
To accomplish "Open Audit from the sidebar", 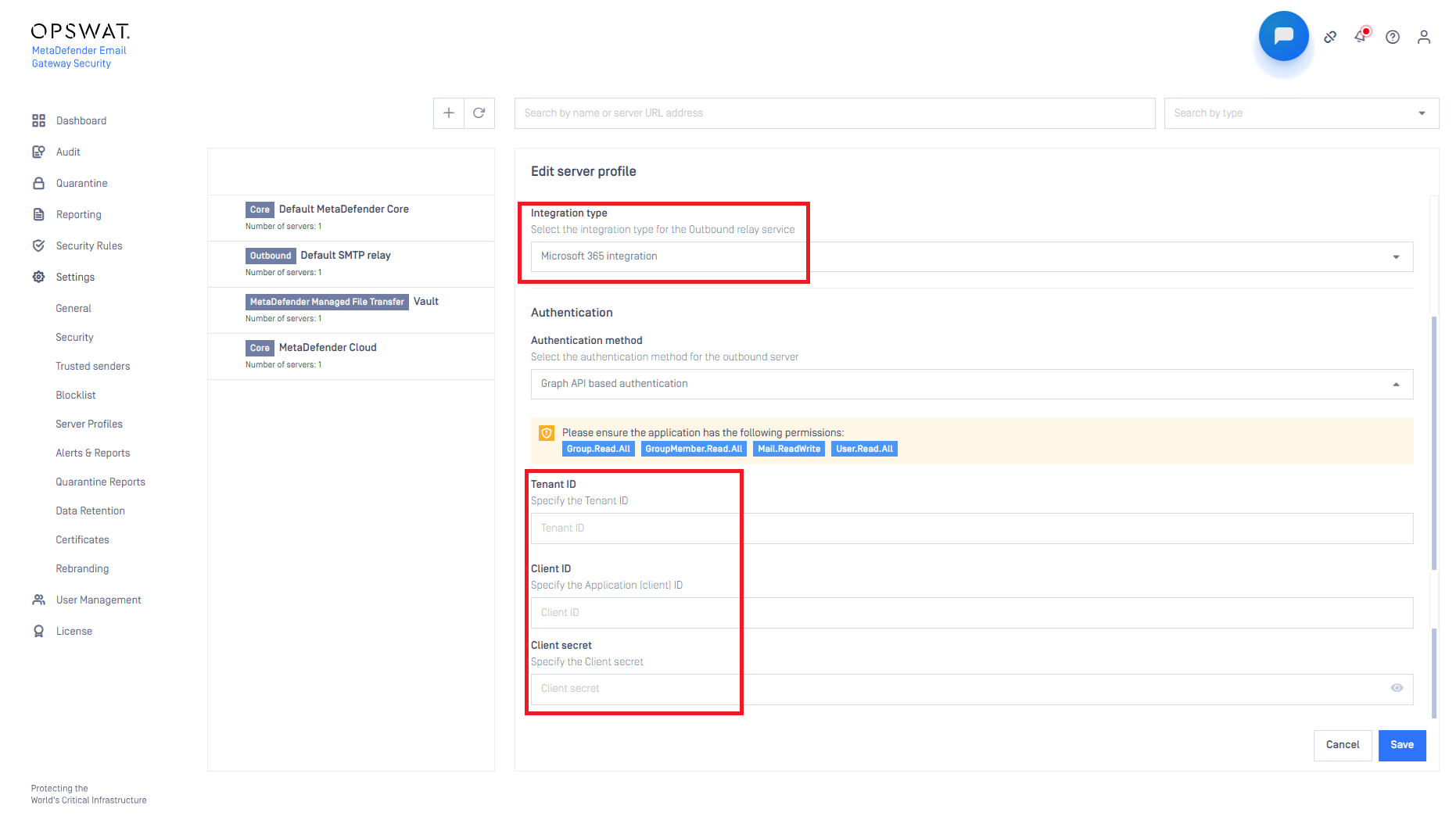I will tap(68, 152).
